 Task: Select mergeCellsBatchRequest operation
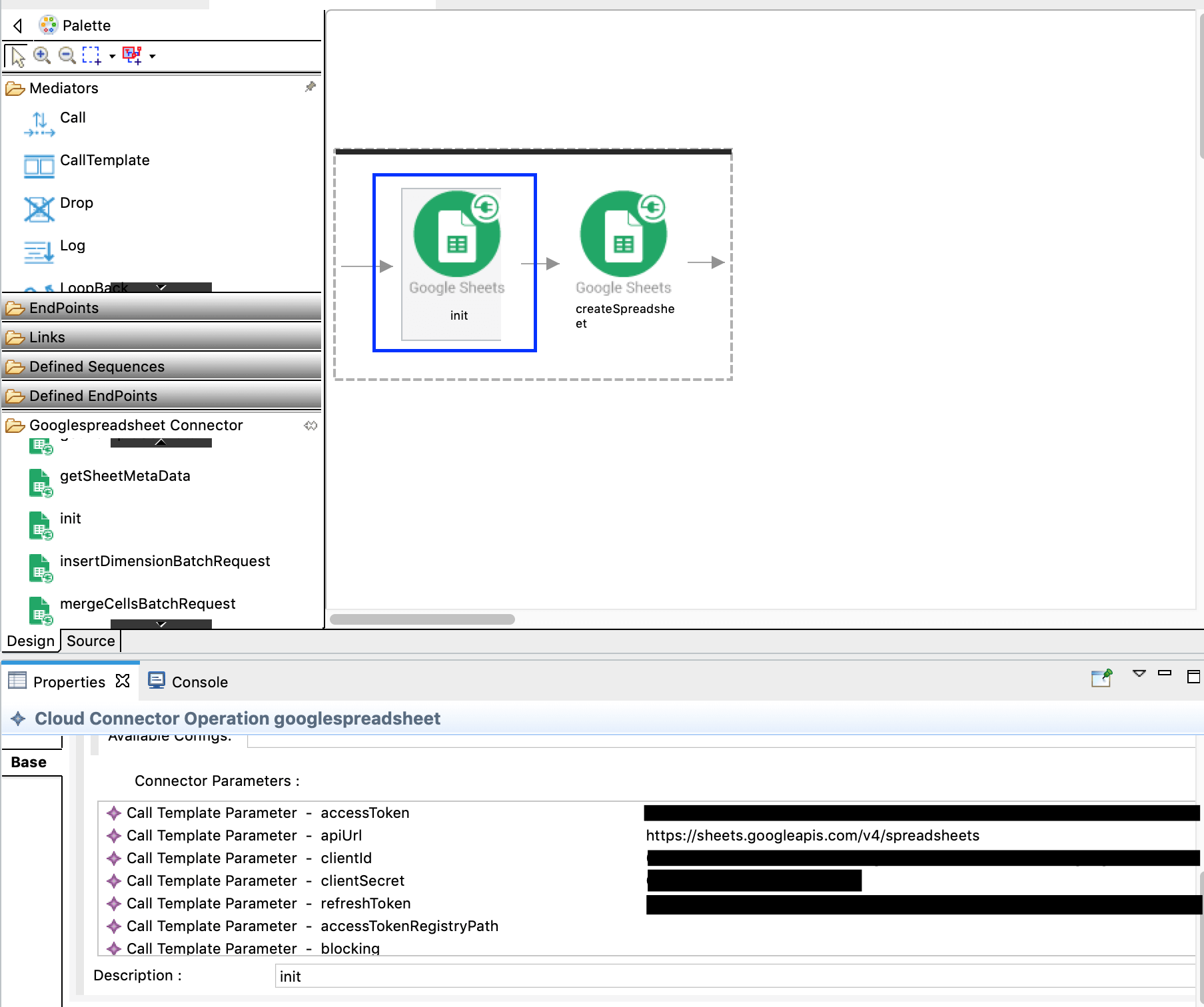pos(132,610)
